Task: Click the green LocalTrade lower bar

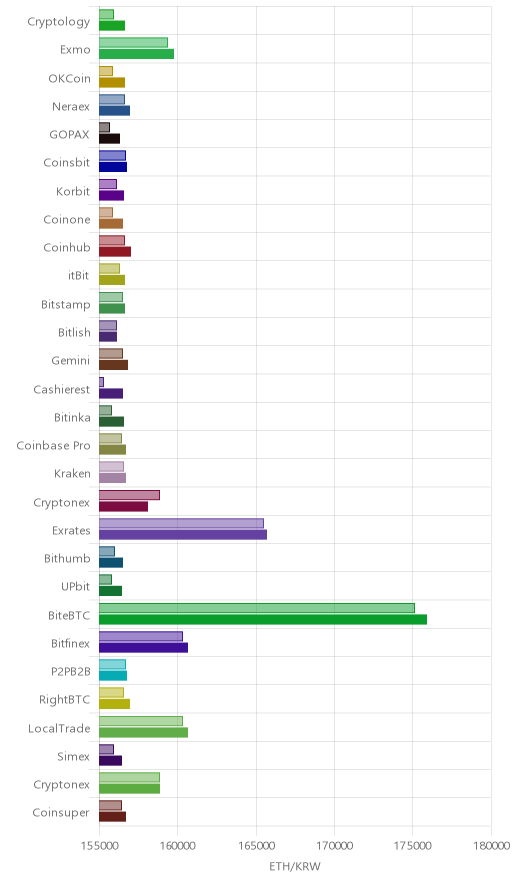Action: (143, 732)
